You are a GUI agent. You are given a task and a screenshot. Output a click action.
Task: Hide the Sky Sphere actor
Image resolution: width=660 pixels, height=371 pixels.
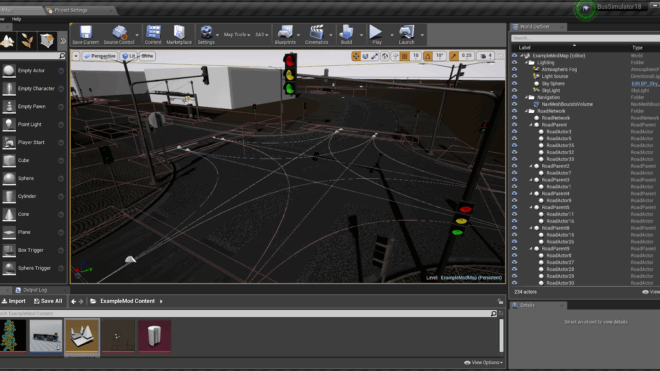[x=514, y=83]
